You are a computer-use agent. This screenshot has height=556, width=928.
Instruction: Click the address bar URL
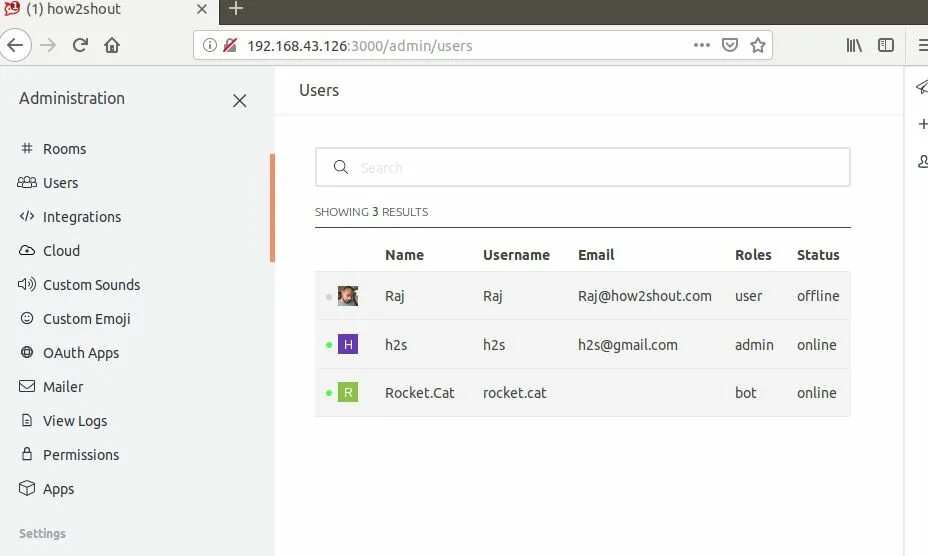359,46
